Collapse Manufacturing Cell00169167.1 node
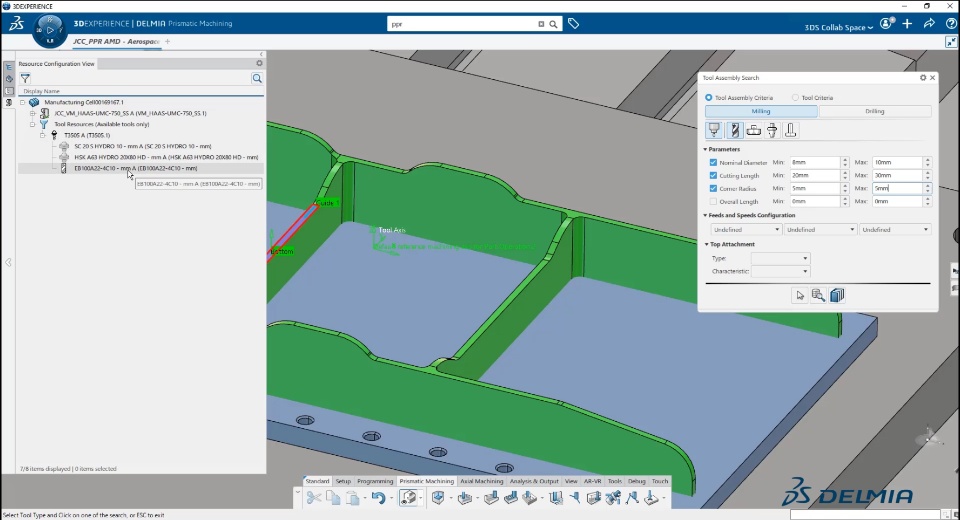The image size is (960, 520). (x=23, y=102)
